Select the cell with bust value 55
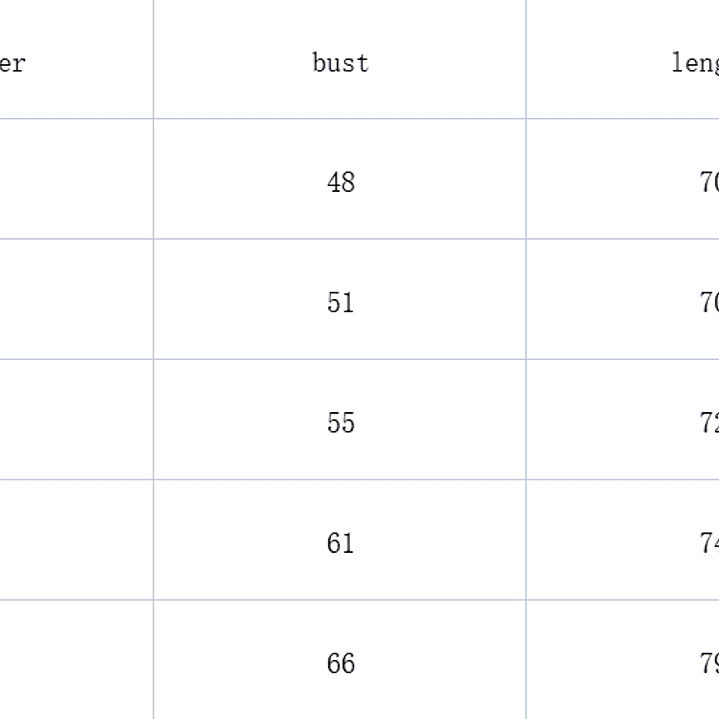 point(340,423)
